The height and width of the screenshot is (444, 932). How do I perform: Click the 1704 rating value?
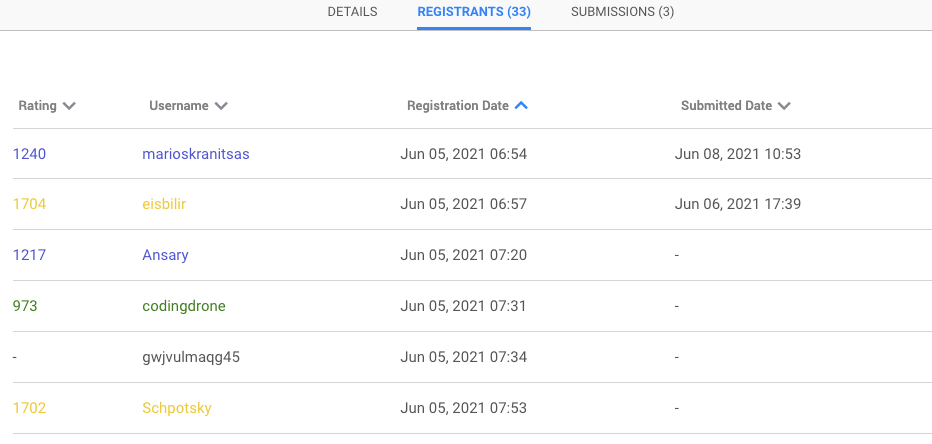tap(30, 204)
